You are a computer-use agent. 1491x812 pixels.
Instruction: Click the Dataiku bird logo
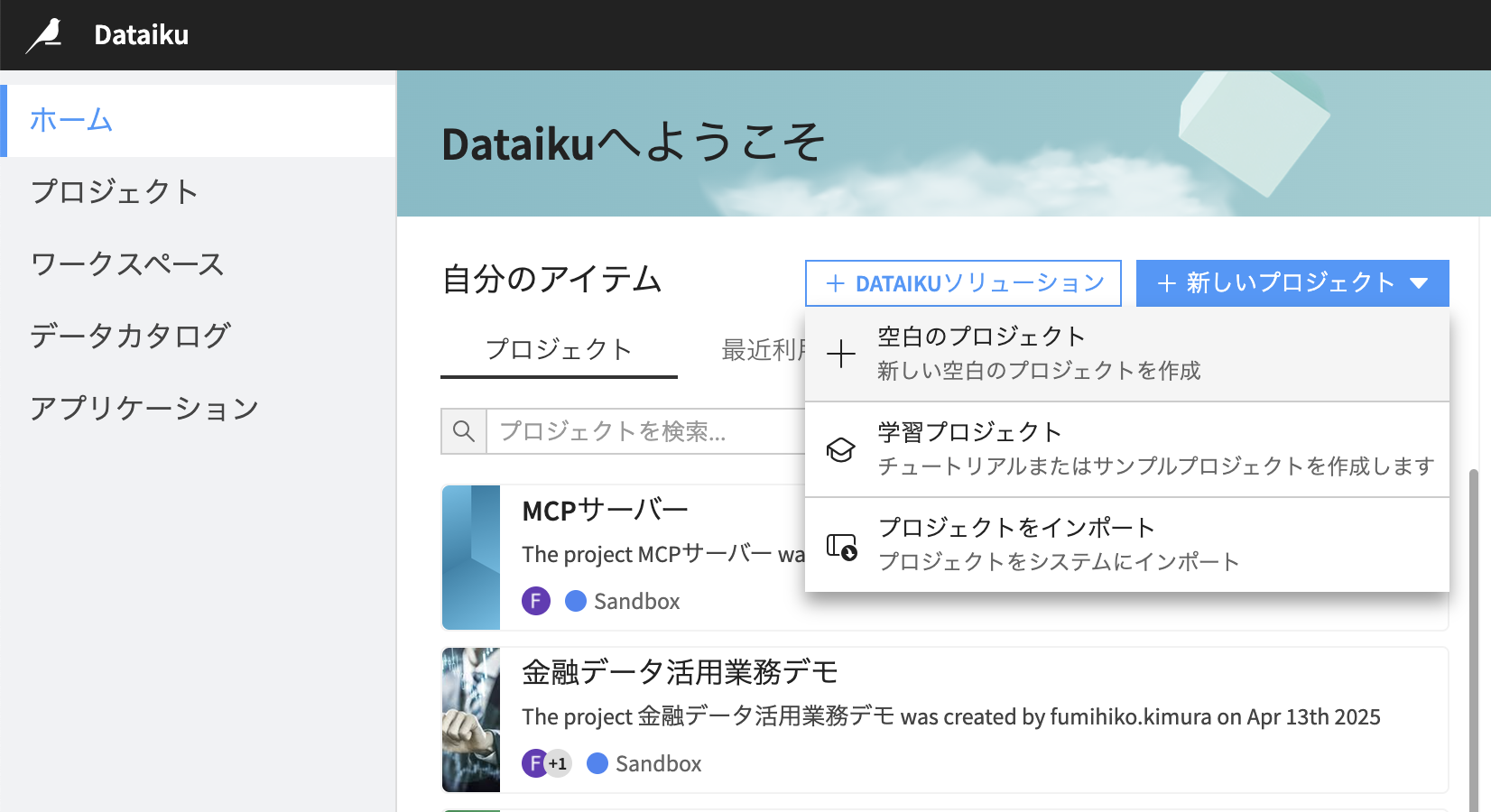coord(44,35)
